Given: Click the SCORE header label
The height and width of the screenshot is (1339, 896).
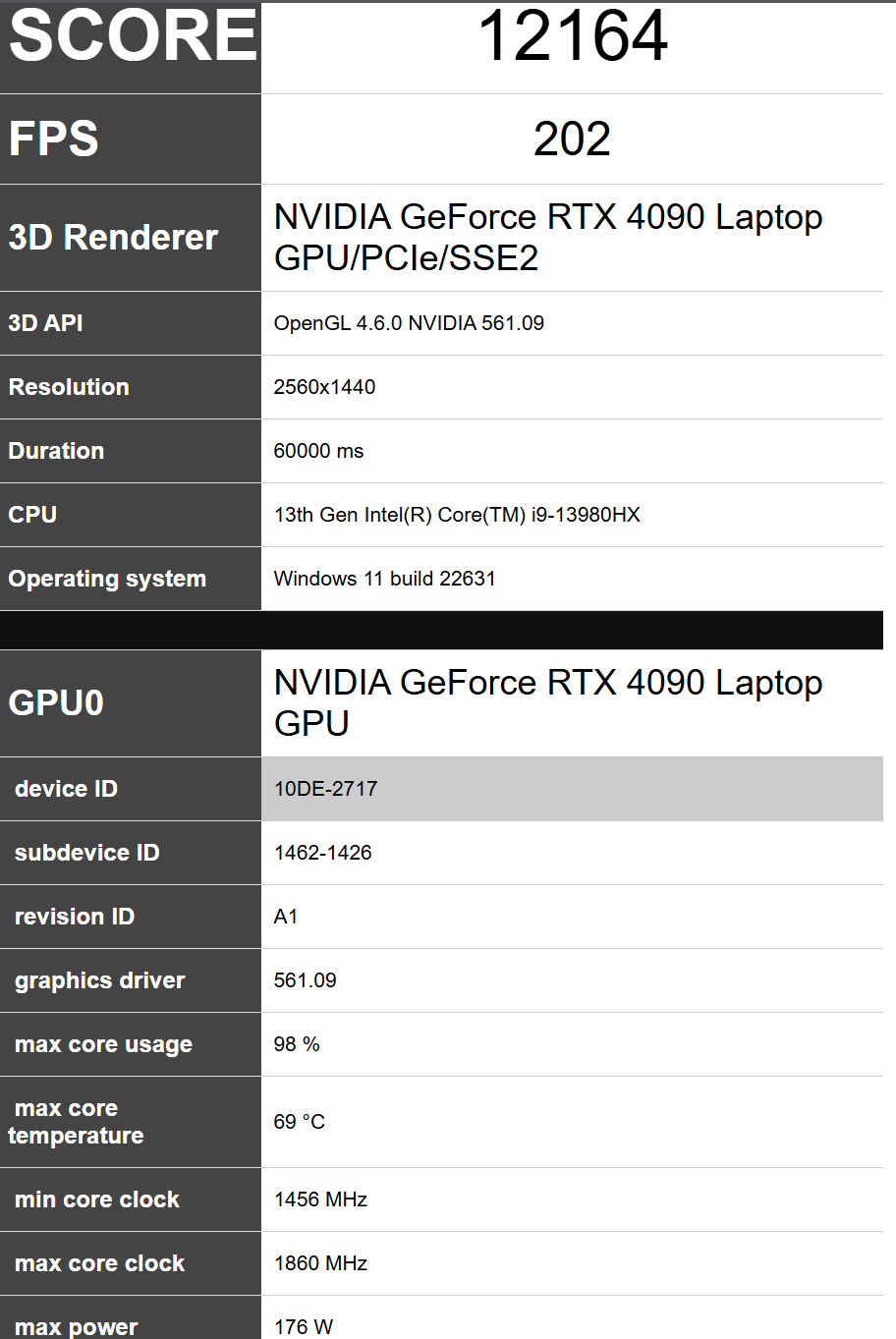Looking at the screenshot, I should point(133,35).
